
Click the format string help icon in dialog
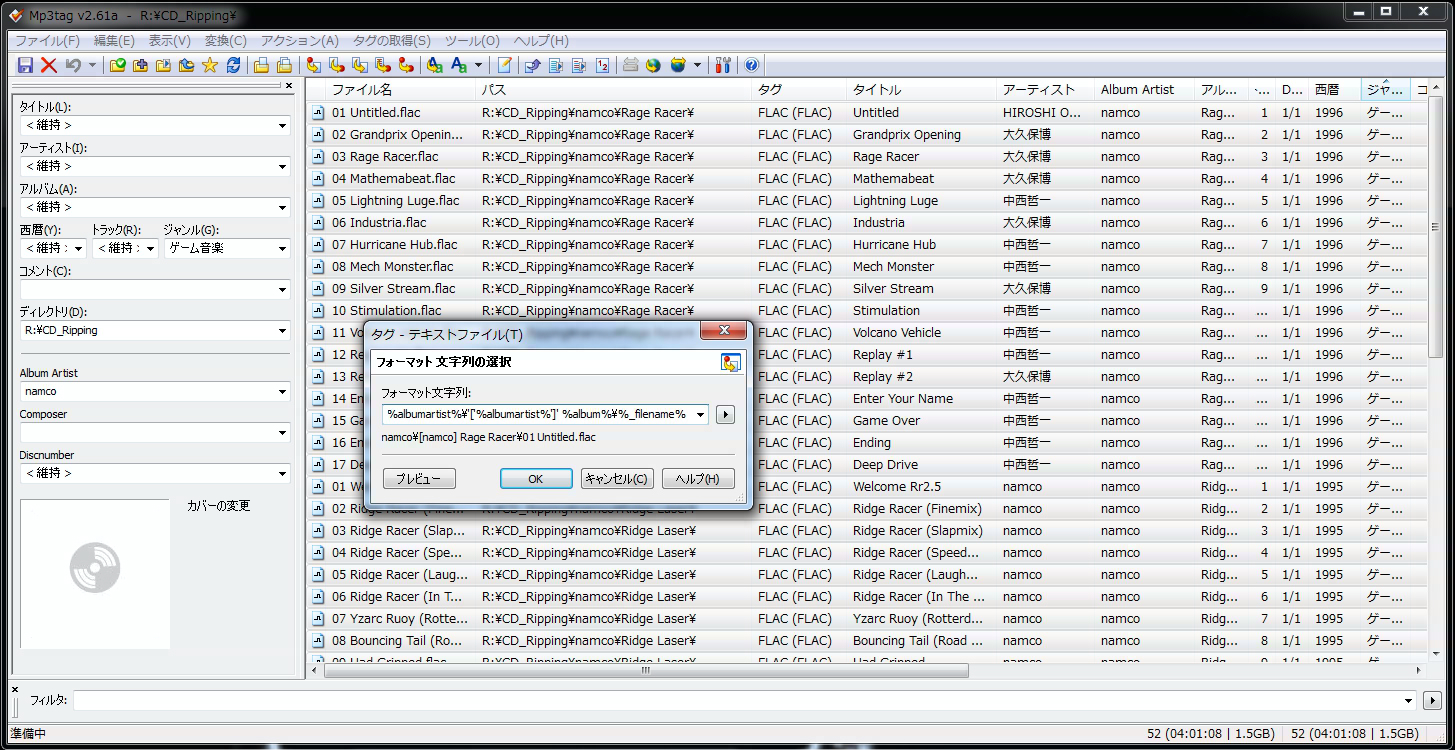click(731, 362)
